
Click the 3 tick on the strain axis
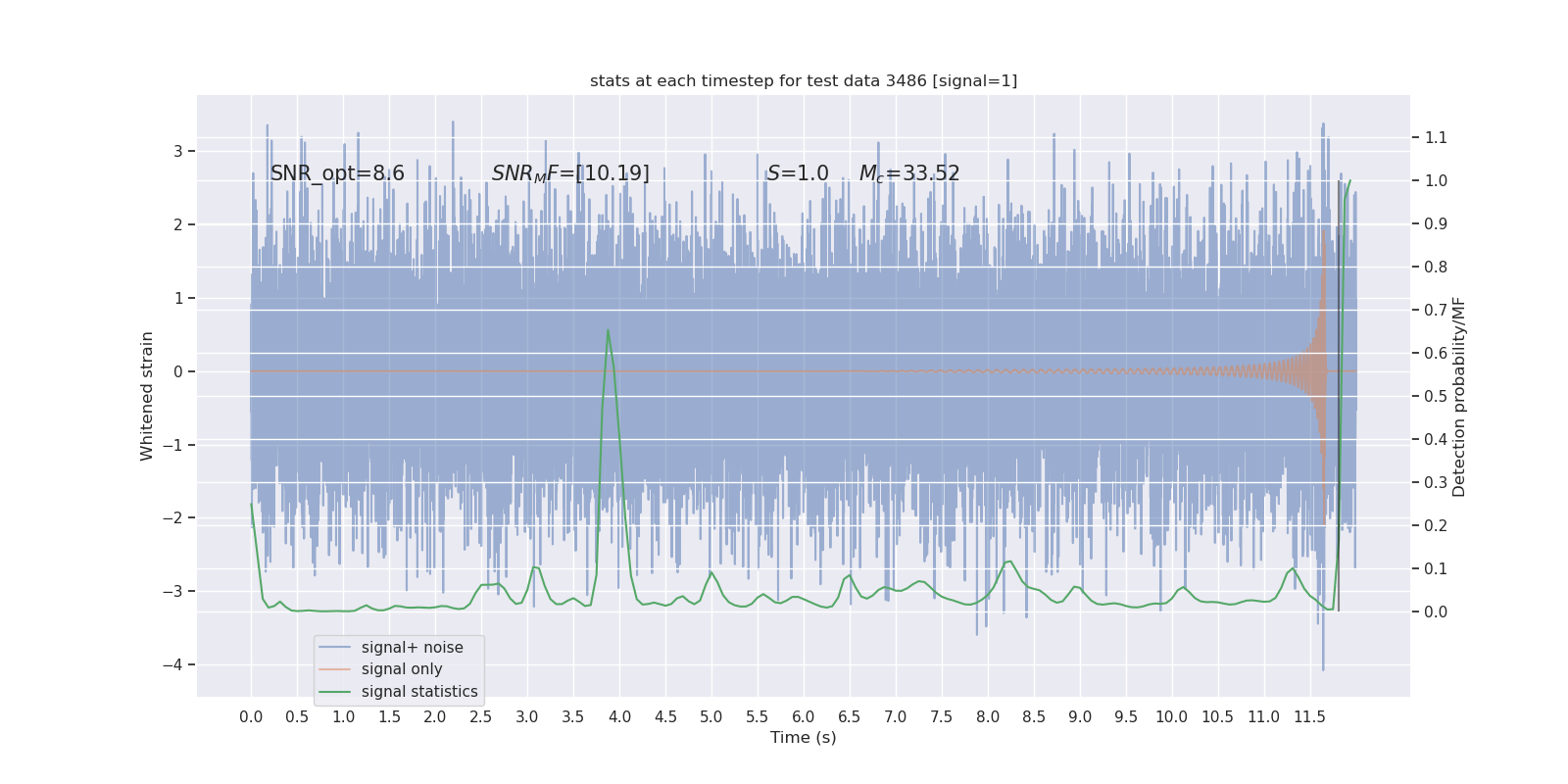pyautogui.click(x=178, y=151)
